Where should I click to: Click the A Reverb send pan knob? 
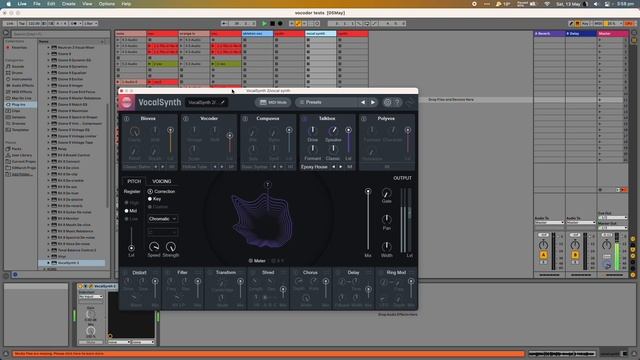point(543,245)
